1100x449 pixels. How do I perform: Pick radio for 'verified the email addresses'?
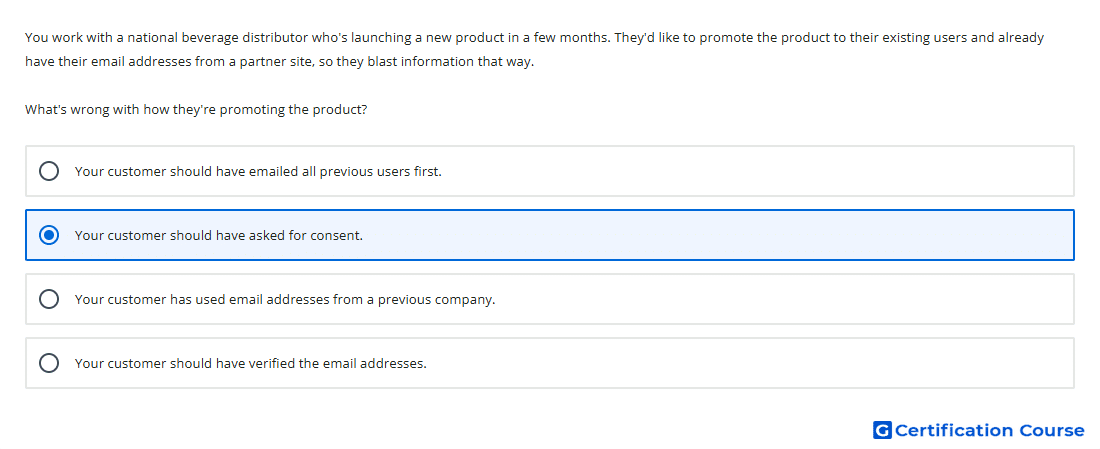(49, 363)
